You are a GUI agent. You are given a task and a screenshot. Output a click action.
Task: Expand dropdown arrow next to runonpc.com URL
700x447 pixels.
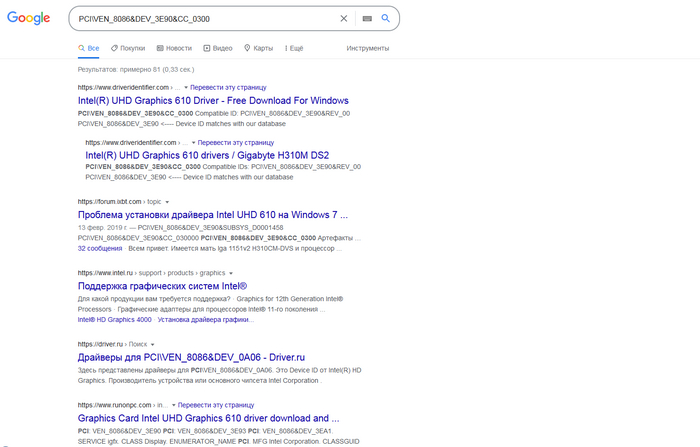click(x=174, y=405)
